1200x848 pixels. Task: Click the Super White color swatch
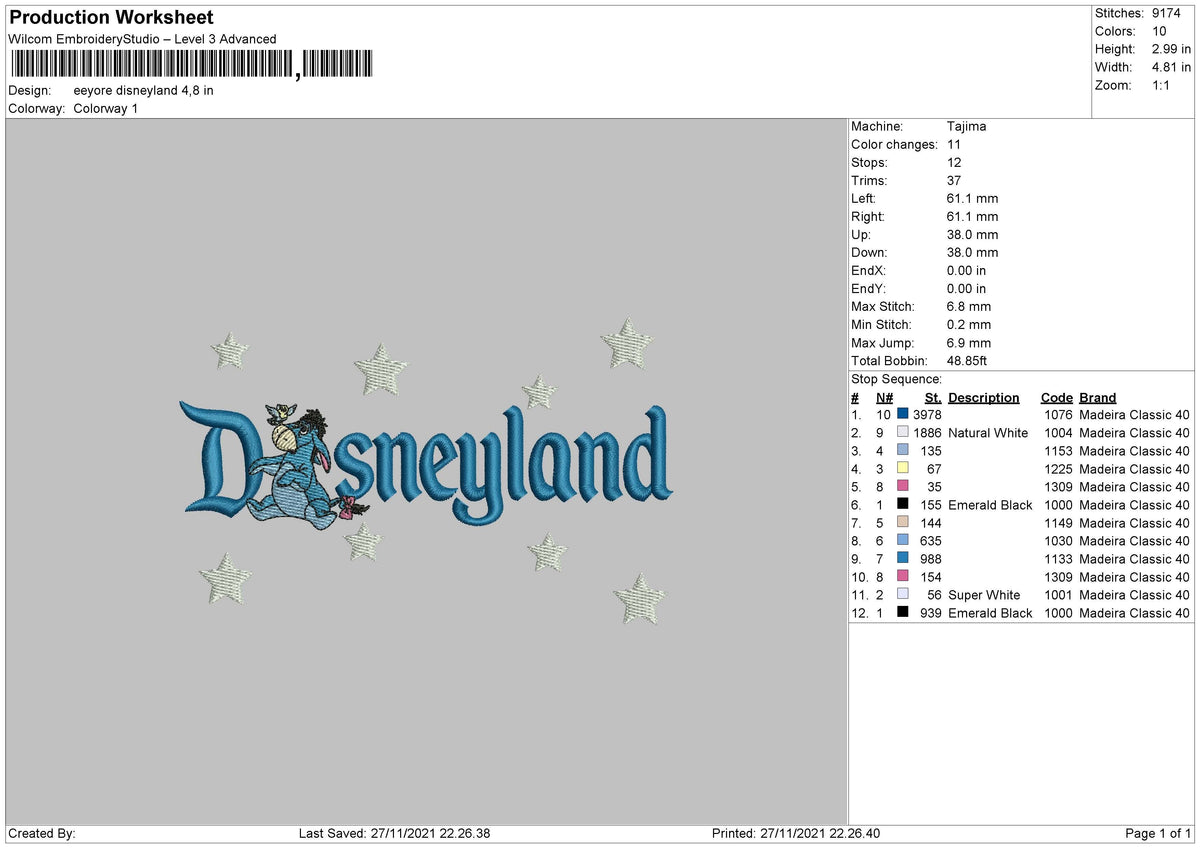tap(903, 594)
